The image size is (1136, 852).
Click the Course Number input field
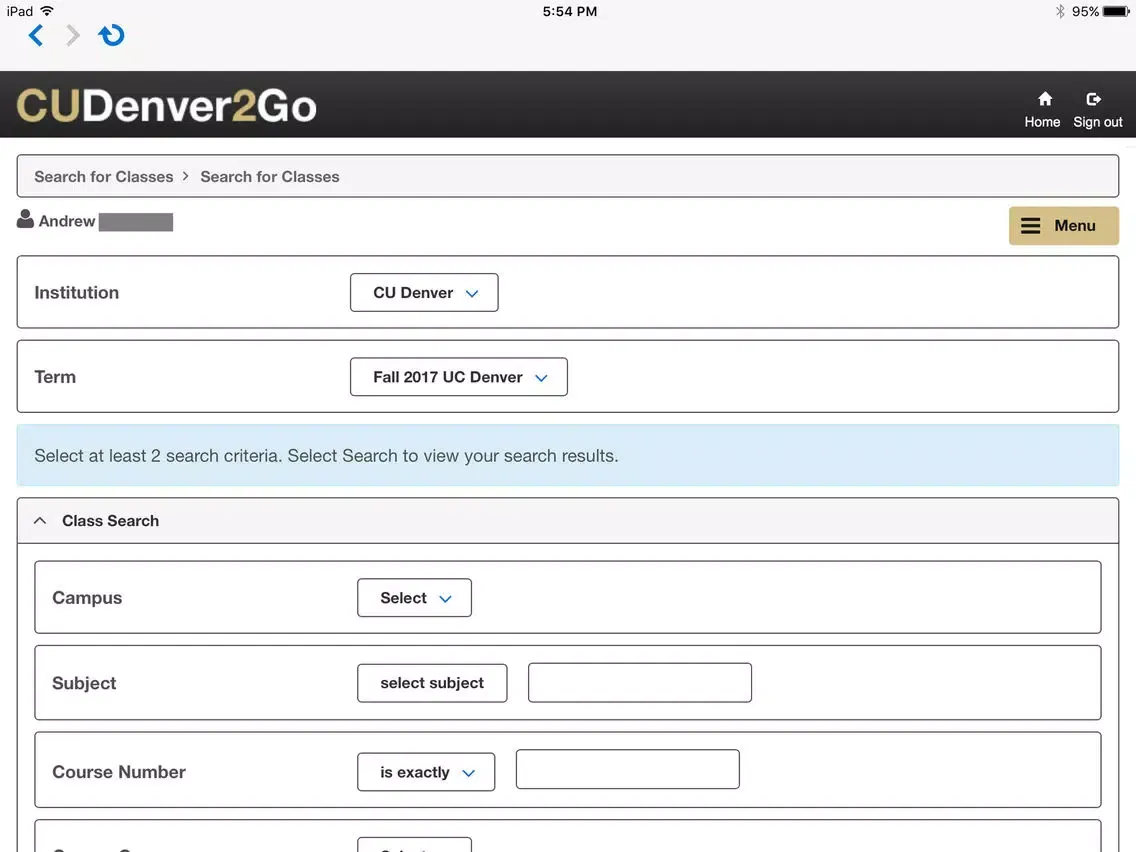627,769
